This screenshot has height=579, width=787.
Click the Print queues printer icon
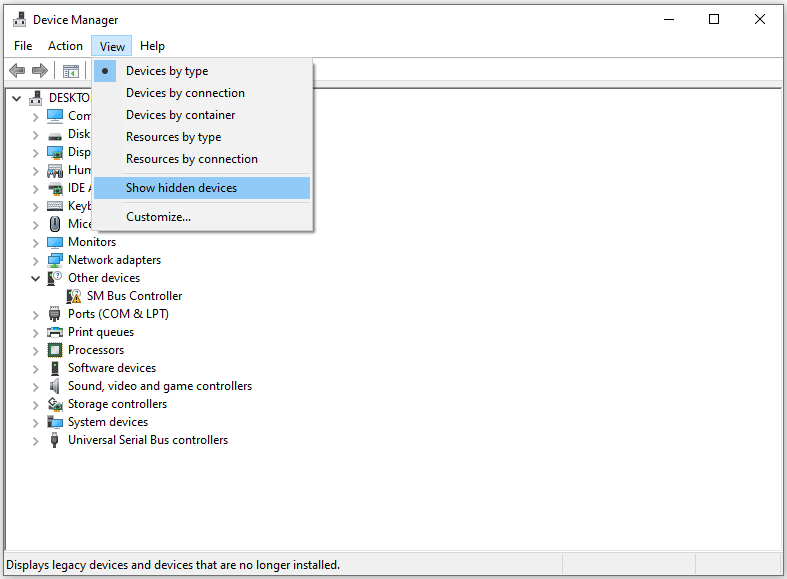pos(55,332)
